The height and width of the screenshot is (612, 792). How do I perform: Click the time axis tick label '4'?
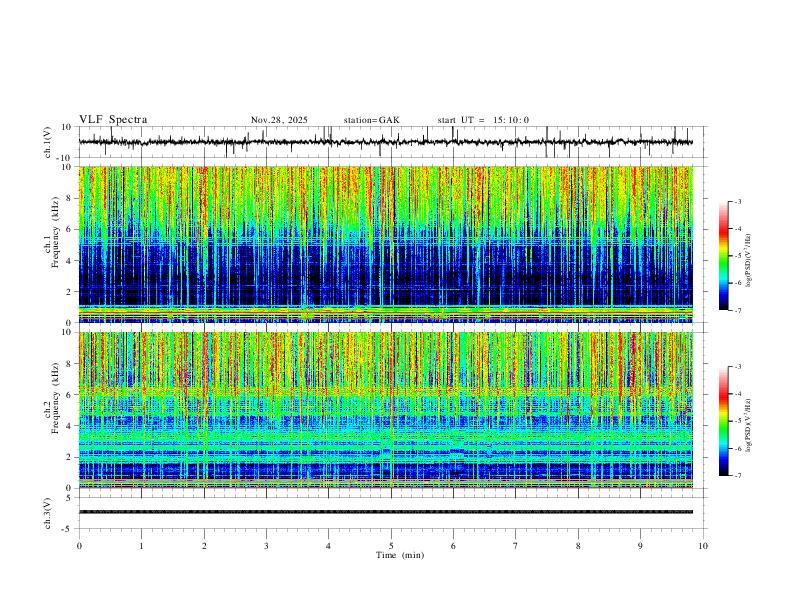(x=329, y=546)
